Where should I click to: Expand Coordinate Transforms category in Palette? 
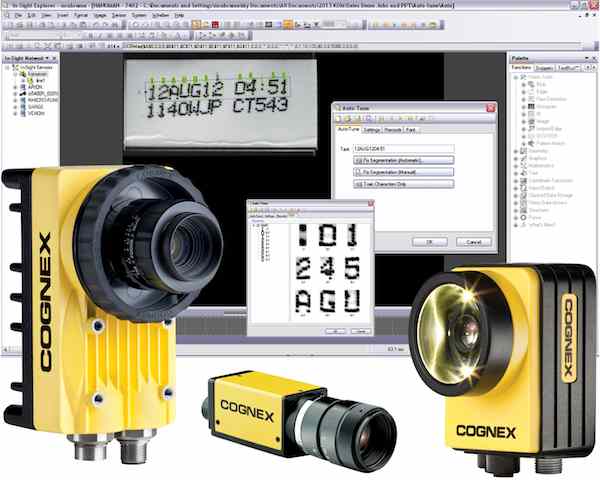click(x=515, y=180)
